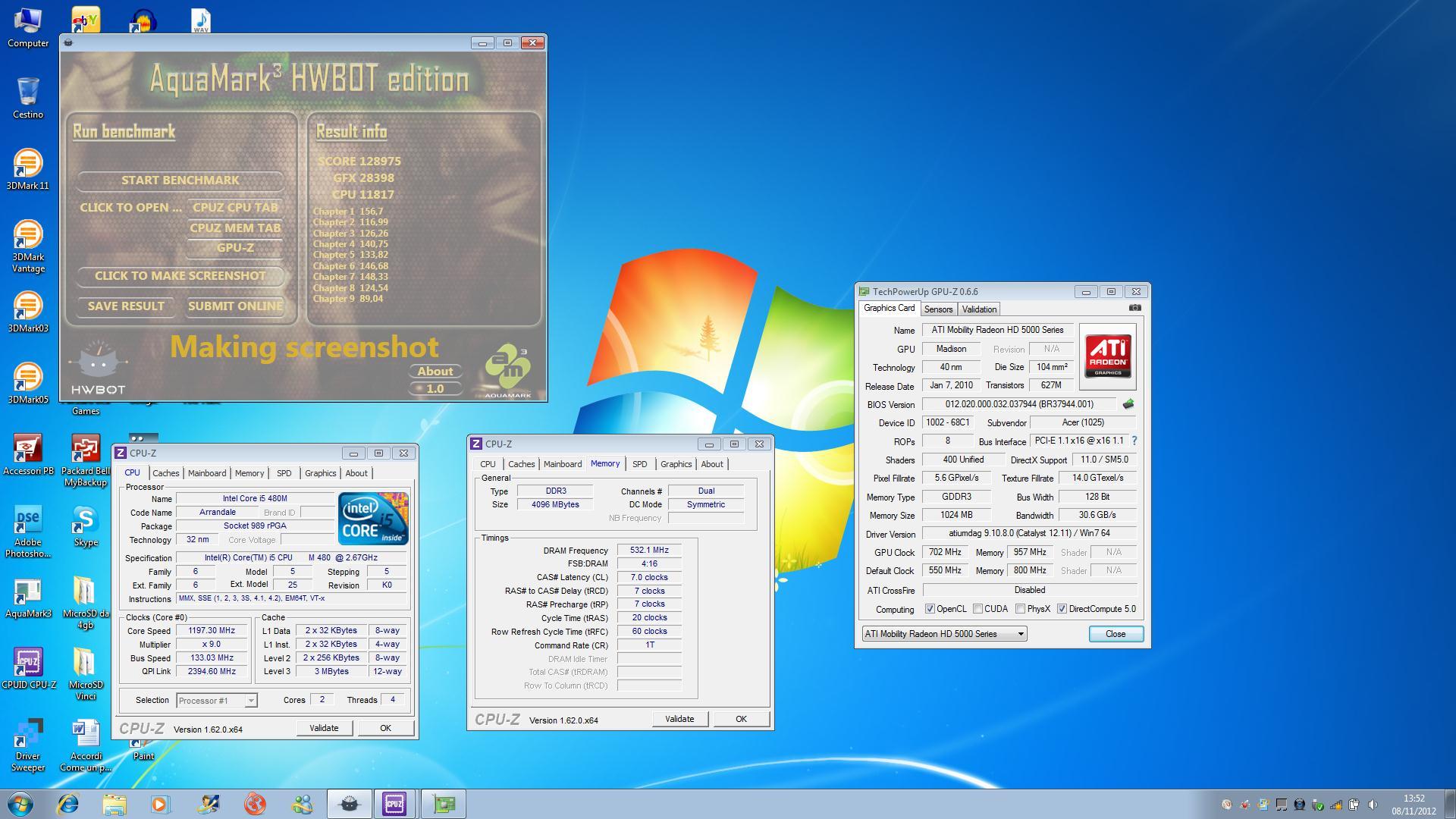Viewport: 1456px width, 819px height.
Task: Open SPD tab in left CPU-Z window
Action: [284, 473]
